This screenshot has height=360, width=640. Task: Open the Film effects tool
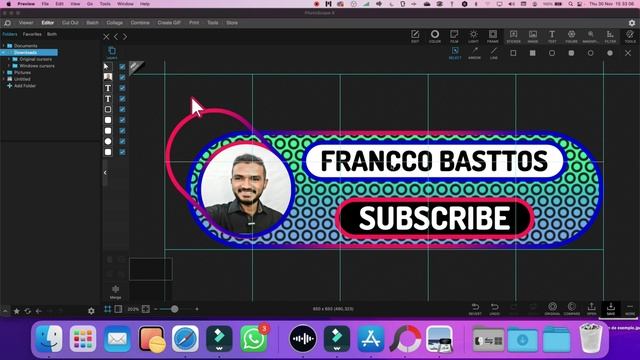point(454,36)
